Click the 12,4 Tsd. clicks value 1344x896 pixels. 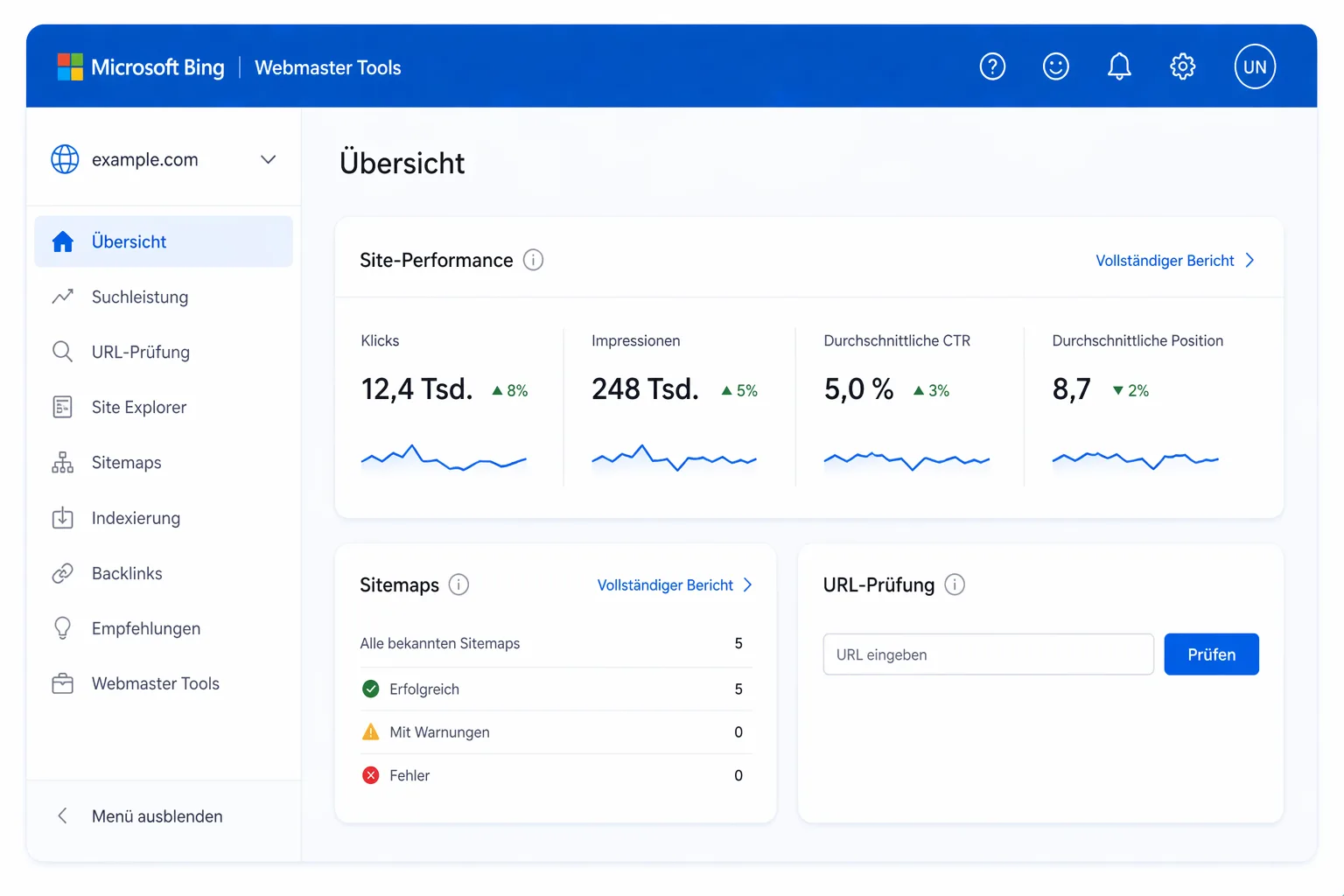[x=417, y=389]
